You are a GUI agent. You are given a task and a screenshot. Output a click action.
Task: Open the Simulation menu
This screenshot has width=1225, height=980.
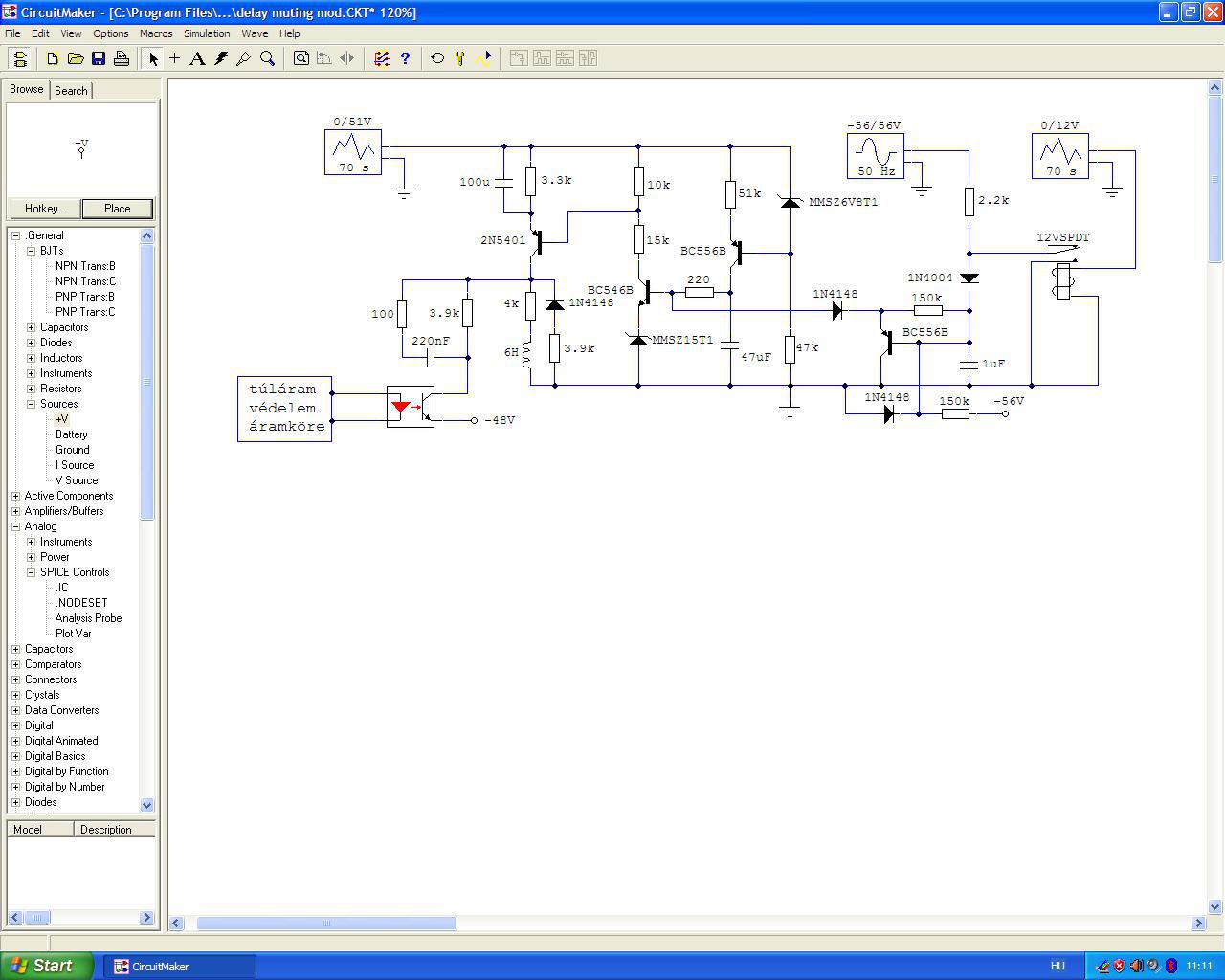tap(207, 33)
